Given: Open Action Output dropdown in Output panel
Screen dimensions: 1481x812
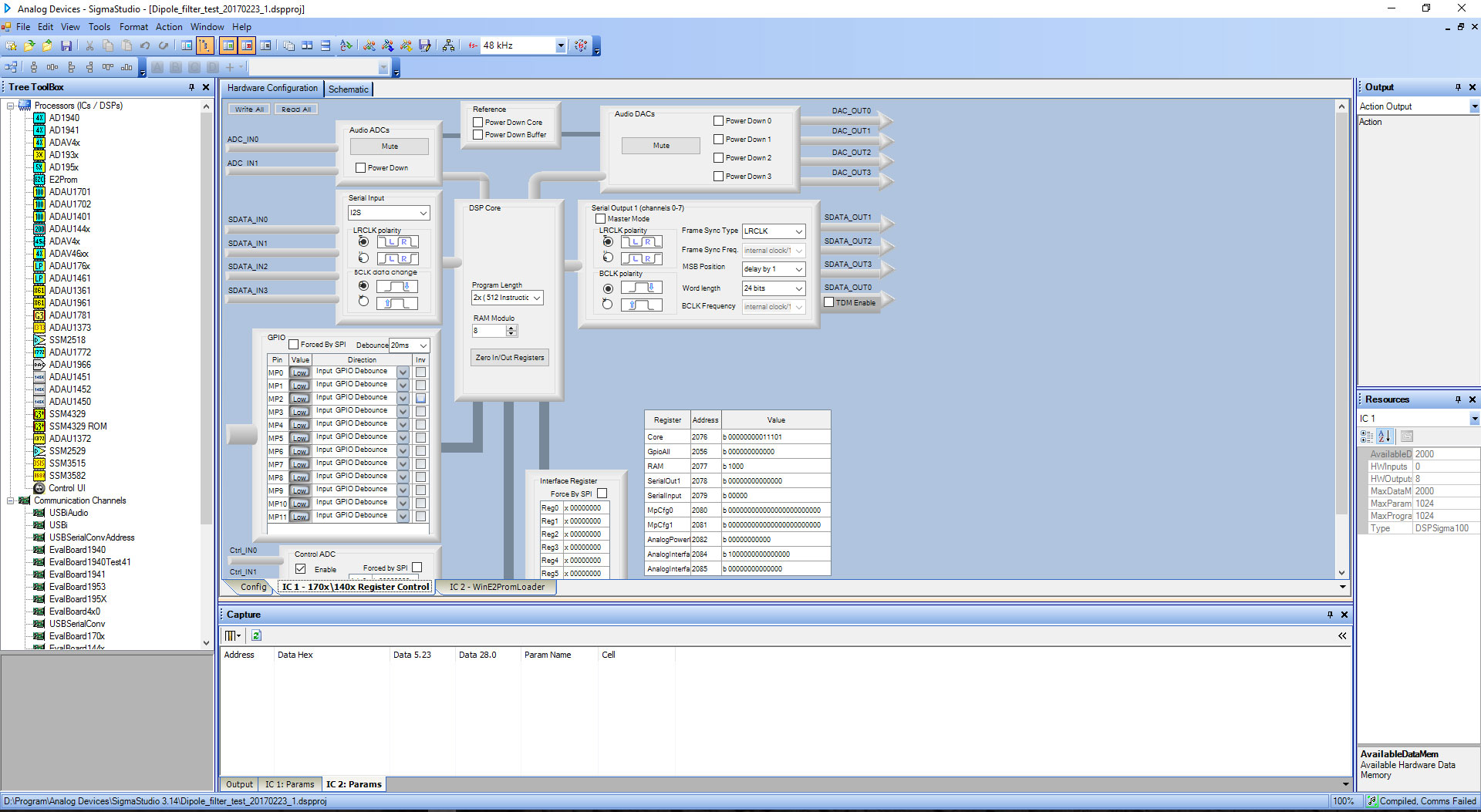Looking at the screenshot, I should point(1474,106).
